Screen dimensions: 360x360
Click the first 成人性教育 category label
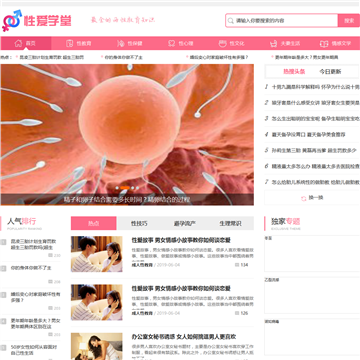(142, 265)
